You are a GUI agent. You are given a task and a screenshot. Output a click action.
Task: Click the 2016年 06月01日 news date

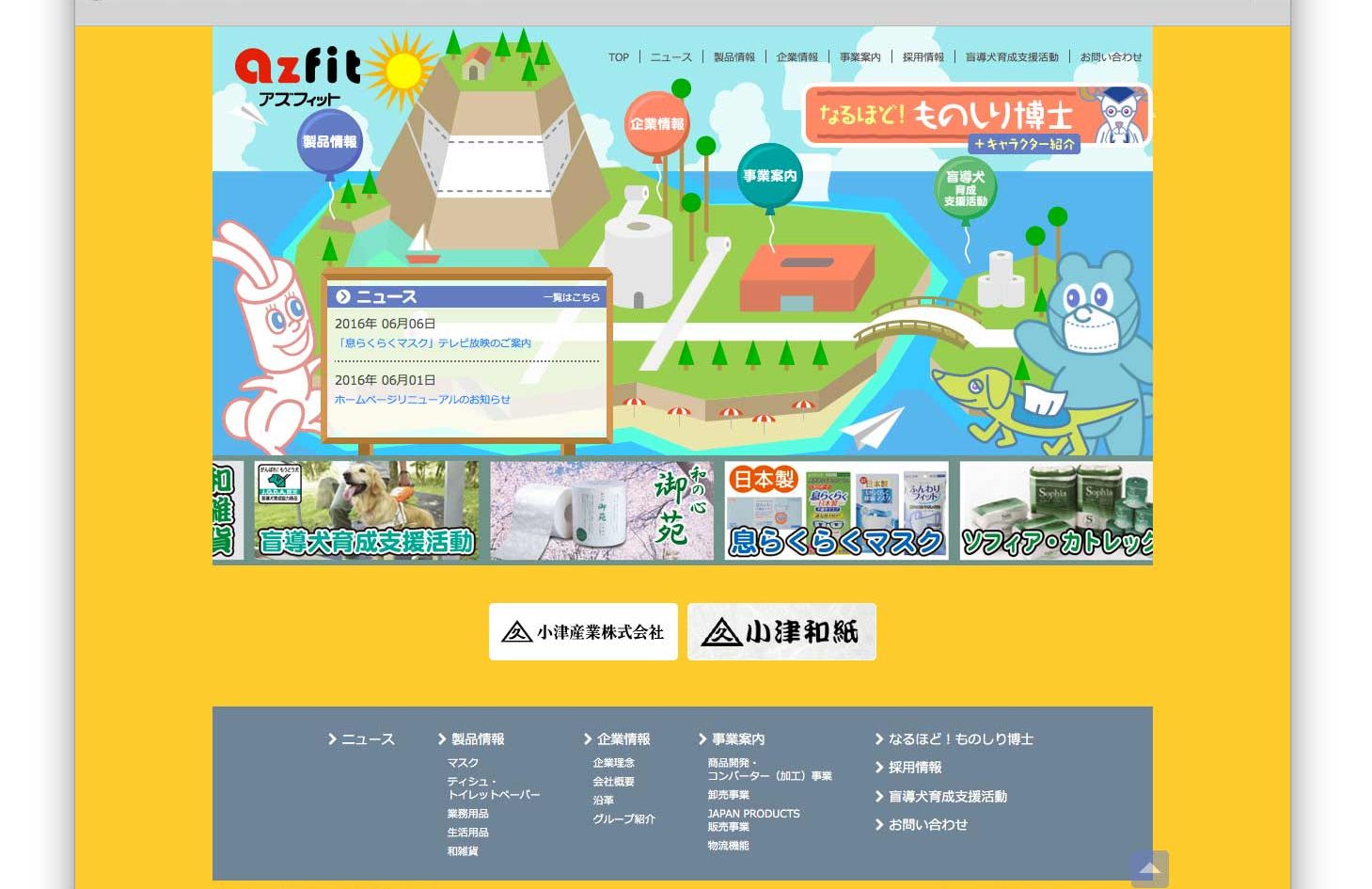tap(386, 380)
